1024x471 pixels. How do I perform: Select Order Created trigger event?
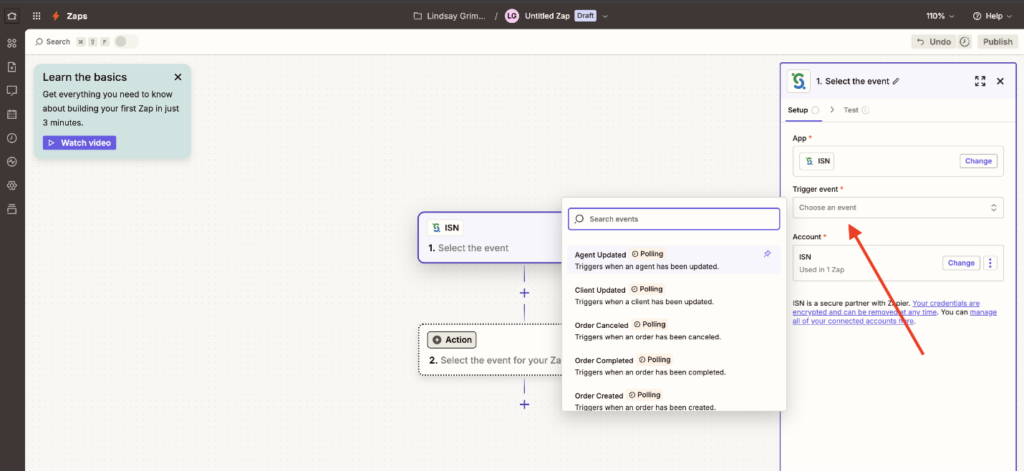point(673,400)
